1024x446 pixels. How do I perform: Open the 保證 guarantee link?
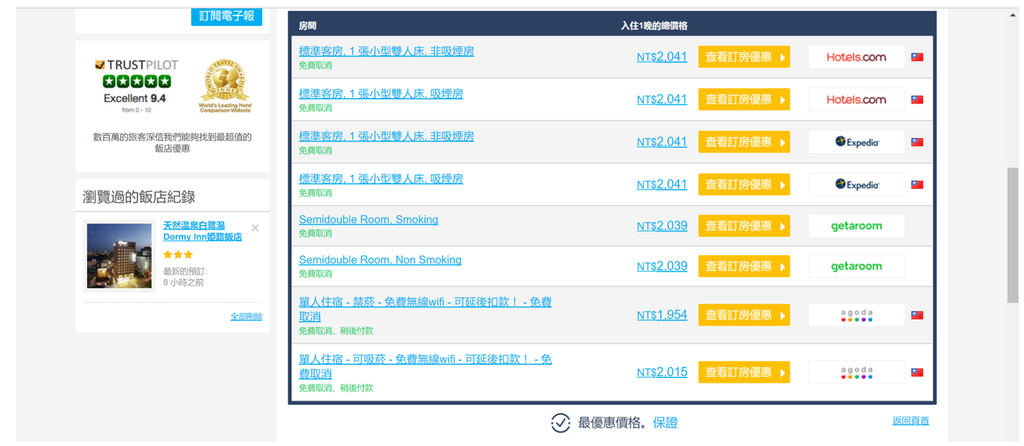665,422
